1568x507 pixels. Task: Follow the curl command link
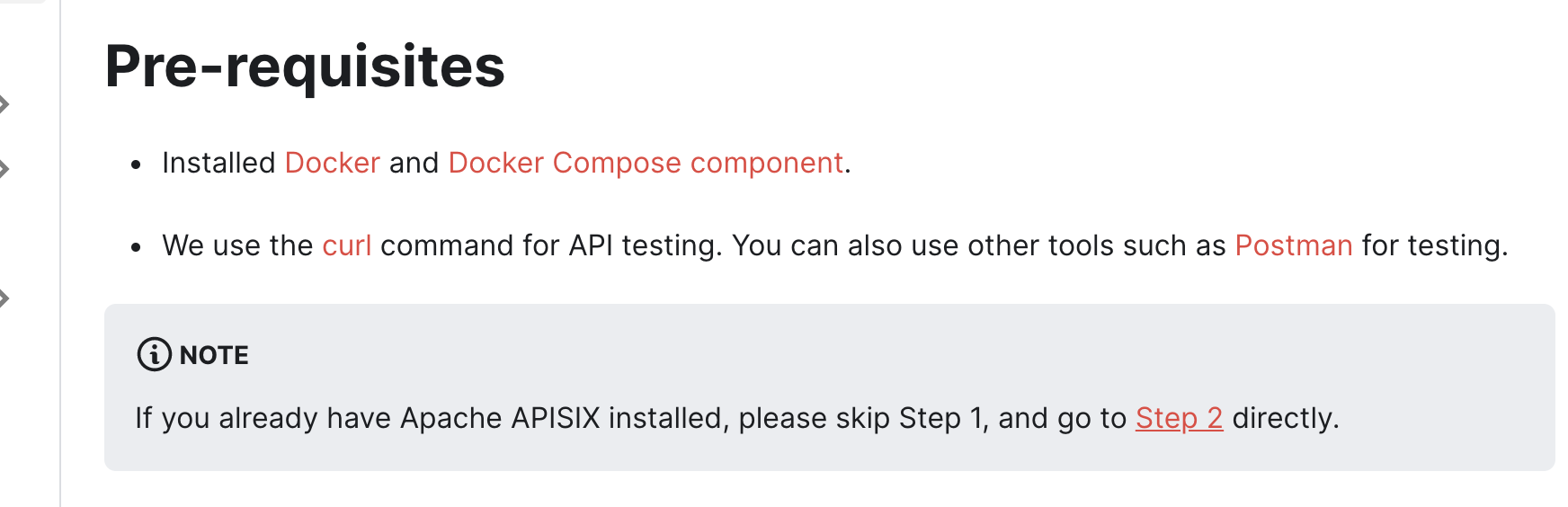pos(347,245)
